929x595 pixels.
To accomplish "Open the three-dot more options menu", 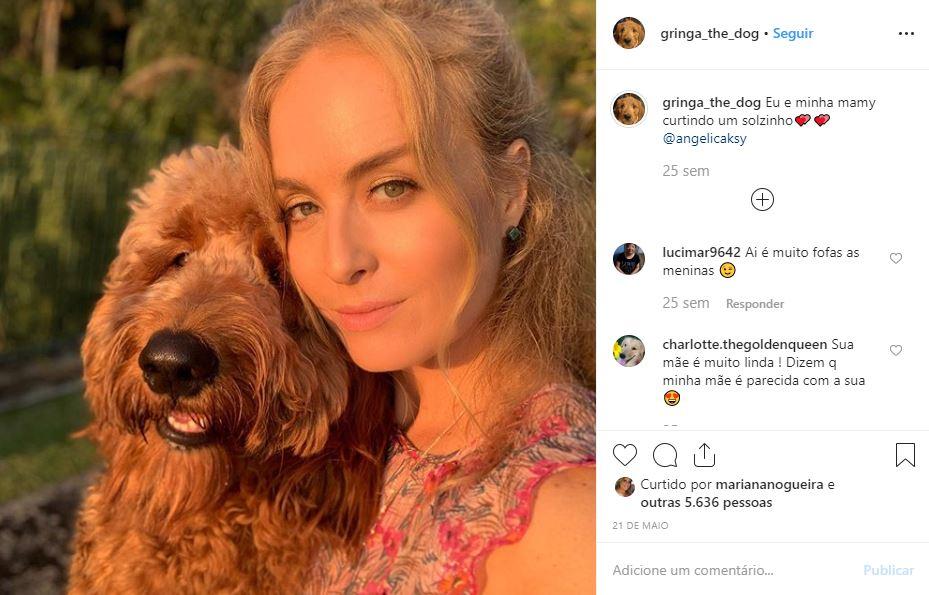I will pos(906,33).
